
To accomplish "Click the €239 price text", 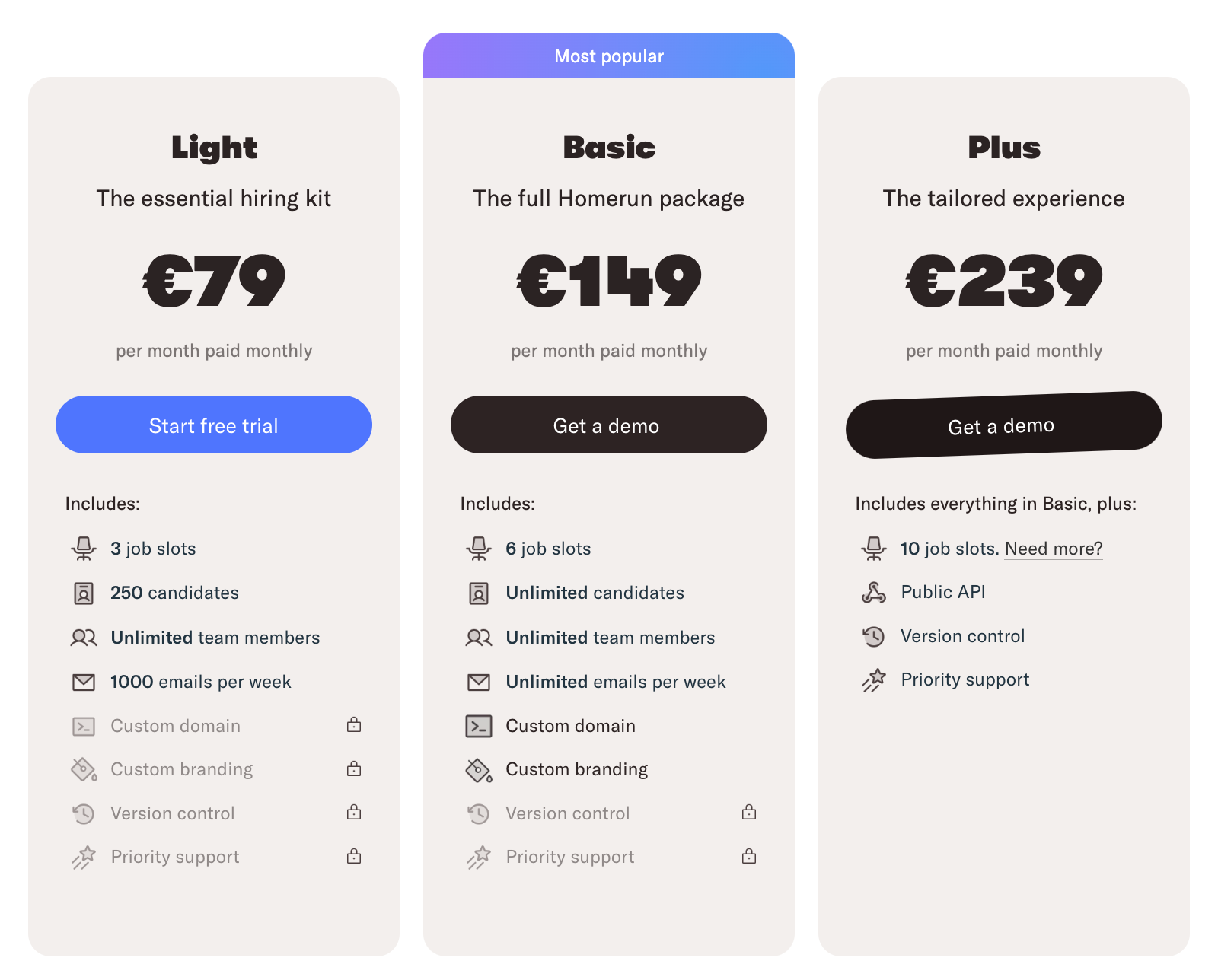I will pos(1003,281).
